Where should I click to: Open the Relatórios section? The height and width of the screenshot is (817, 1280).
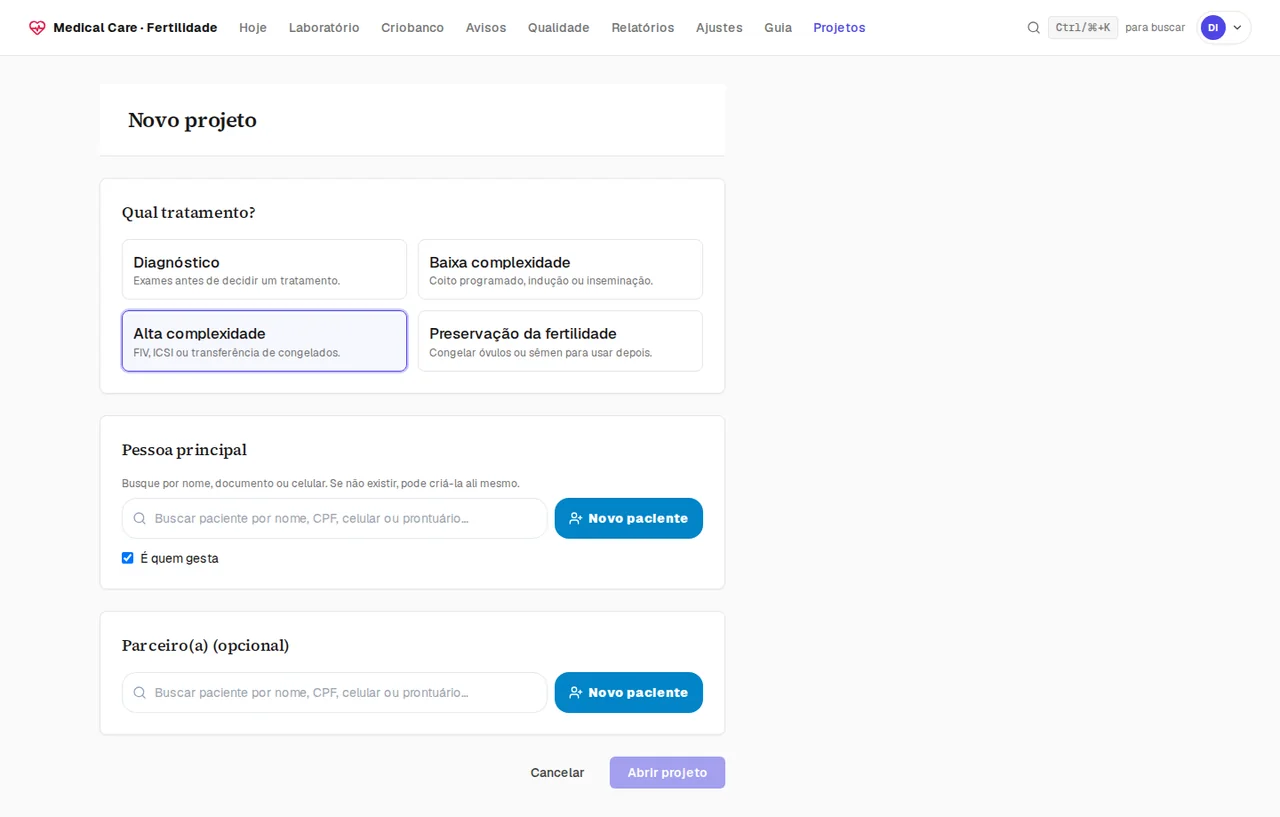(643, 28)
